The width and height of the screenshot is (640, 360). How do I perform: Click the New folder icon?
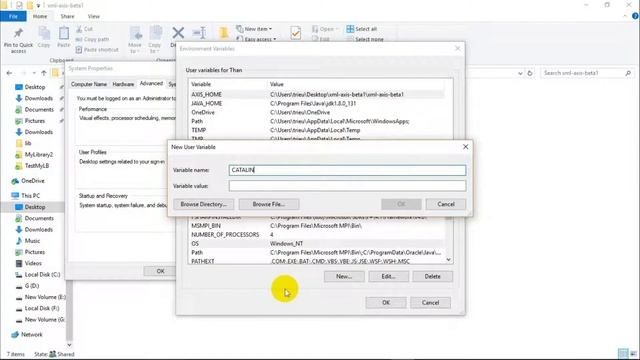[224, 33]
